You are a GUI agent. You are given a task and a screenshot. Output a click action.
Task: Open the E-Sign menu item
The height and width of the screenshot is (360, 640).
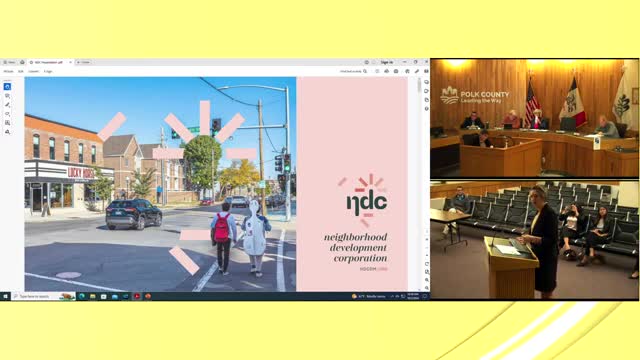pyautogui.click(x=48, y=71)
